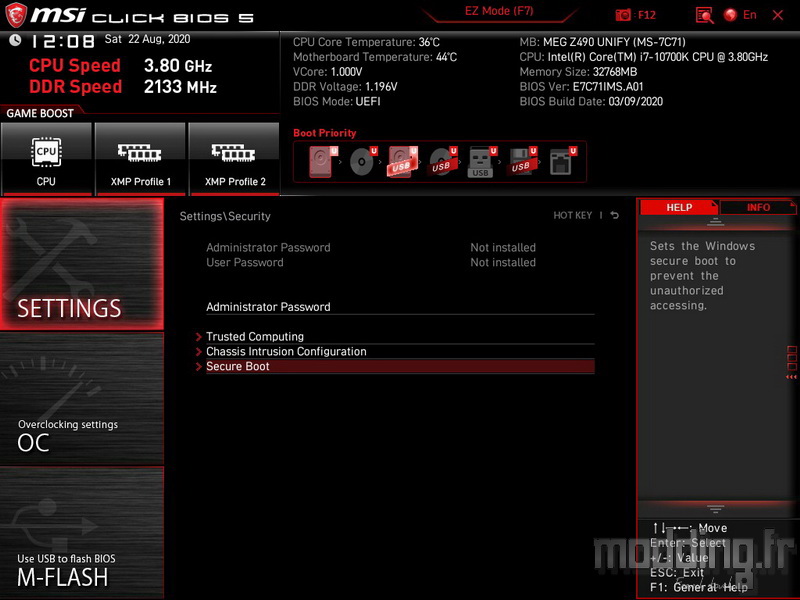Click the red globe language icon
Viewport: 800px width, 600px height.
click(x=730, y=15)
